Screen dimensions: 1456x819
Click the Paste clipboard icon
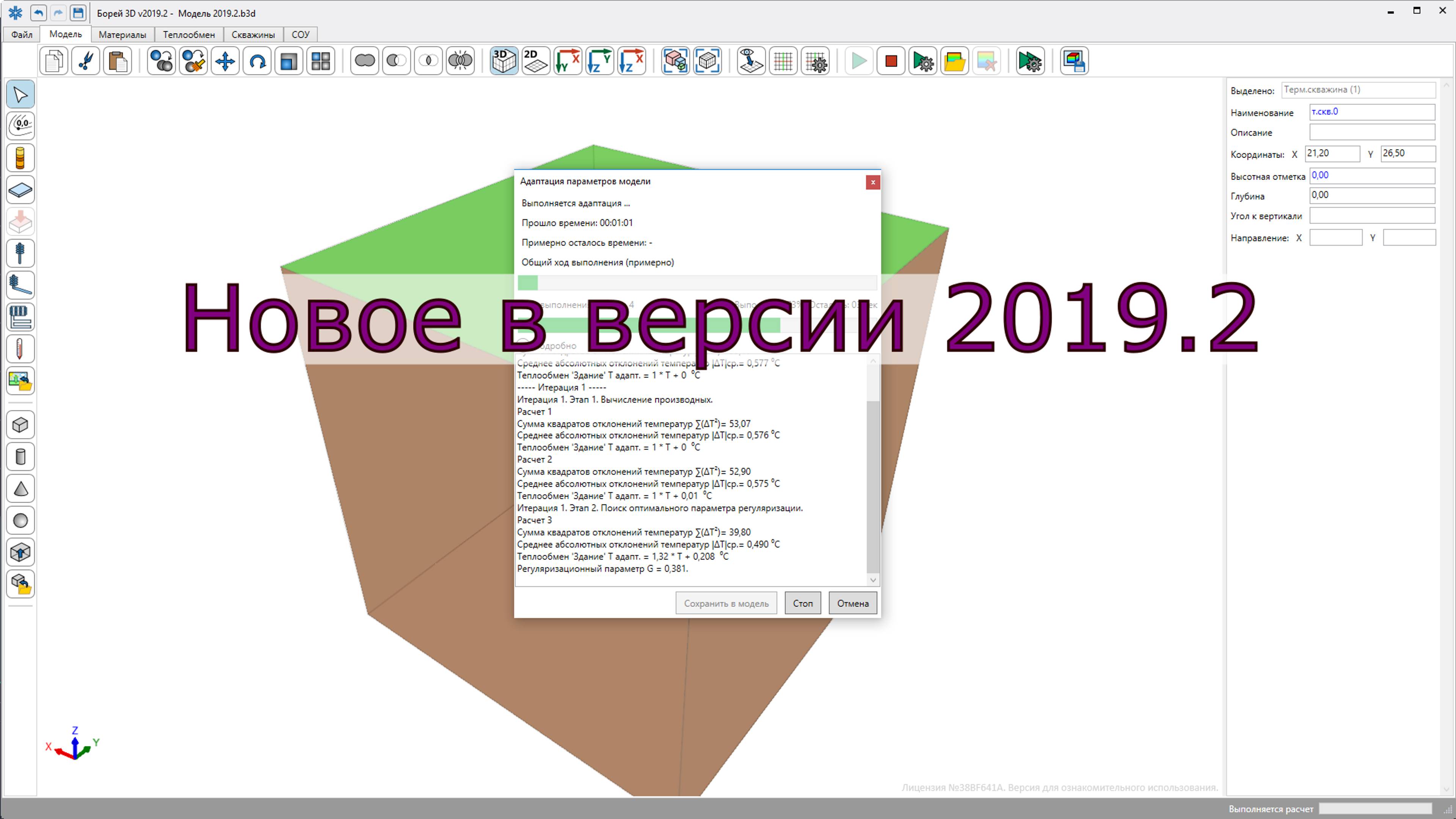click(x=118, y=61)
